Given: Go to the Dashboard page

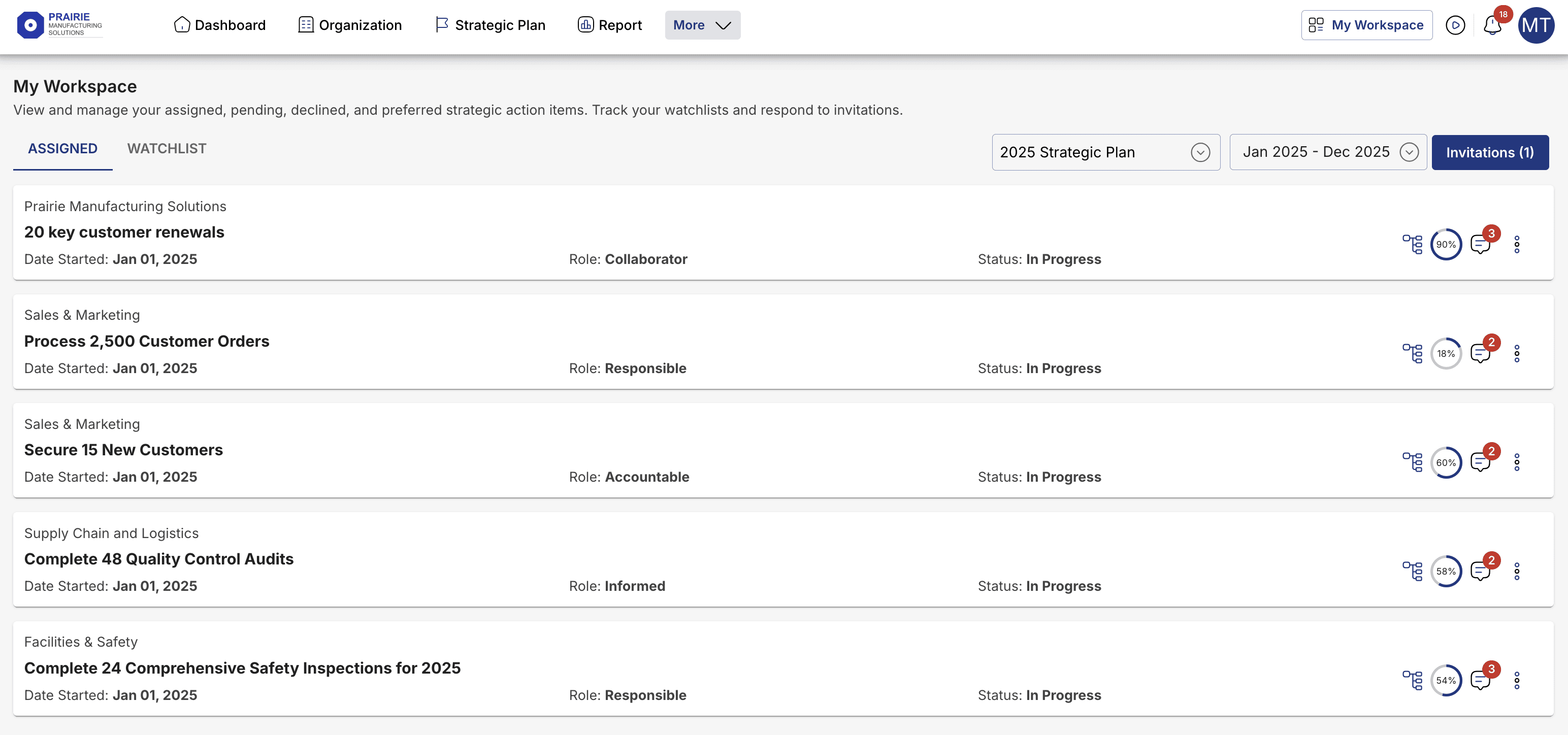Looking at the screenshot, I should point(220,25).
